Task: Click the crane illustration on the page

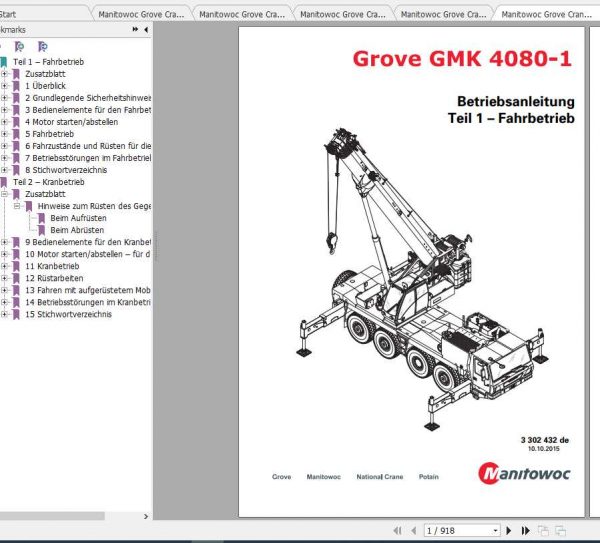Action: click(x=422, y=279)
